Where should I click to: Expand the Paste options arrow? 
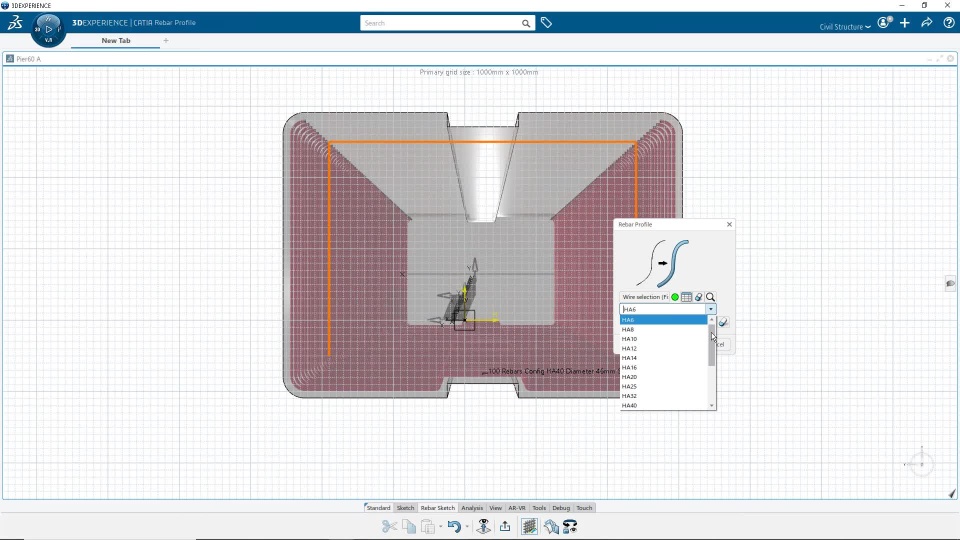coord(440,527)
